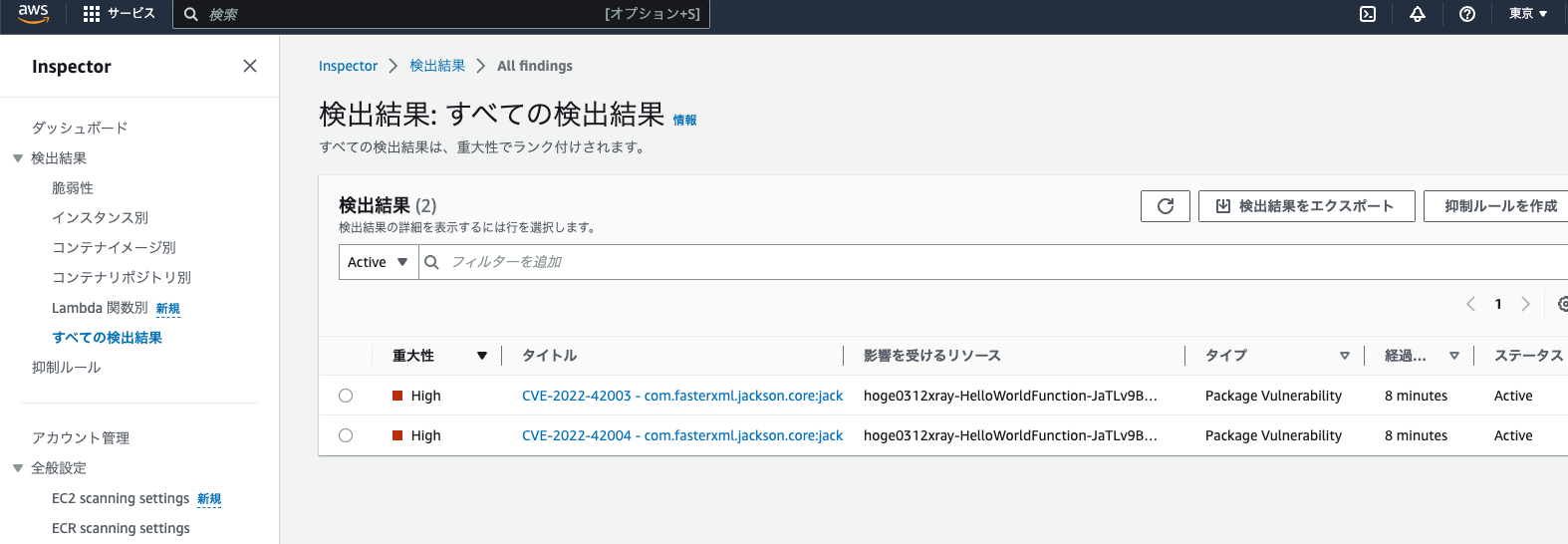
Task: Open 脆弱性 findings view
Action: (73, 187)
